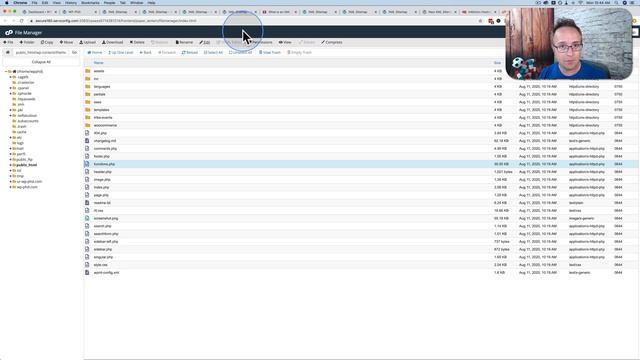
Task: Click the screenshot.png file icon
Action: (x=87, y=218)
